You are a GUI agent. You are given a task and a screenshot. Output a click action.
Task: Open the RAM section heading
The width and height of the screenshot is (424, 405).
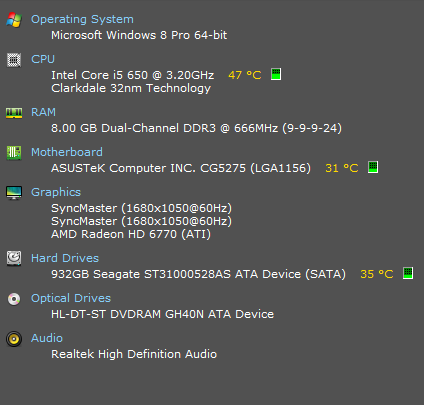[x=43, y=112]
